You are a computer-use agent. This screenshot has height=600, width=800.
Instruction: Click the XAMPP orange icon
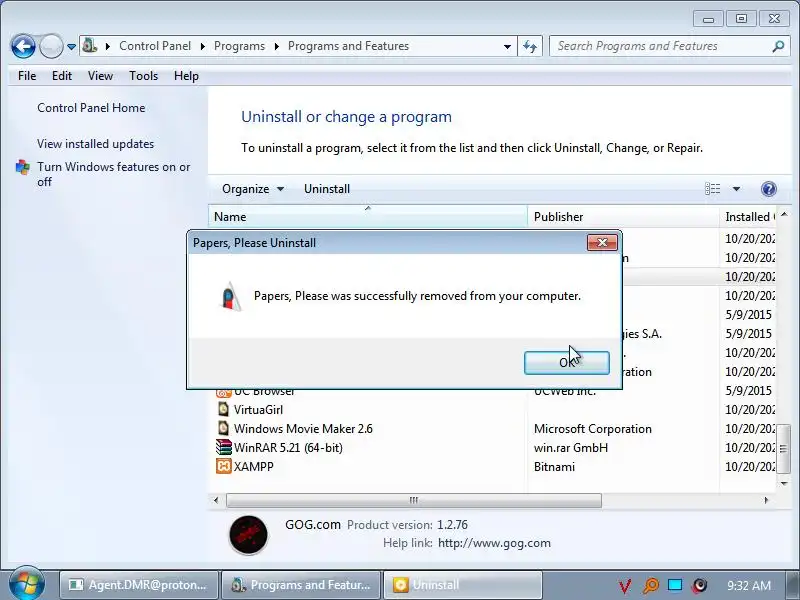coord(223,466)
